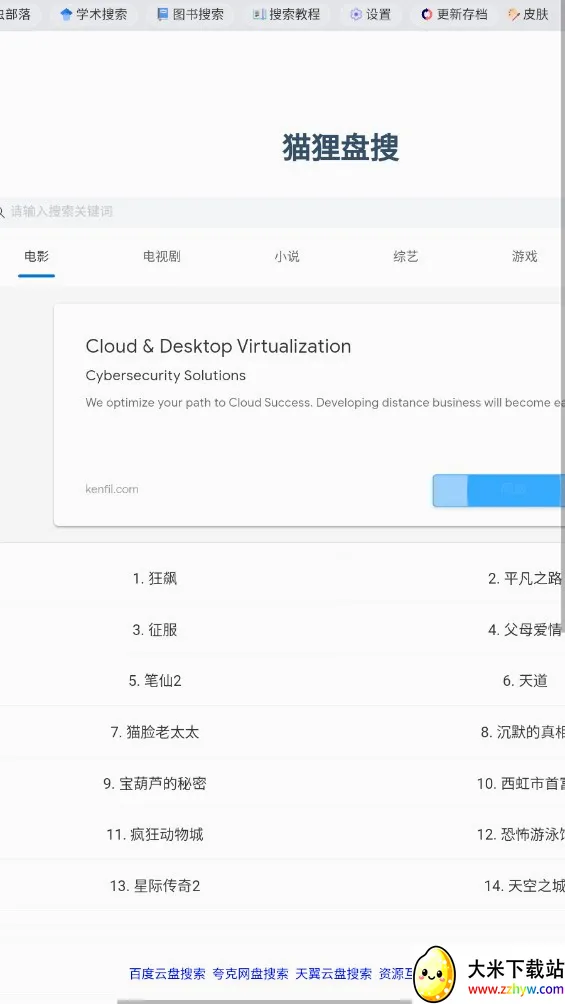
Task: Open 学术搜索 from the top bar
Action: pyautogui.click(x=94, y=14)
